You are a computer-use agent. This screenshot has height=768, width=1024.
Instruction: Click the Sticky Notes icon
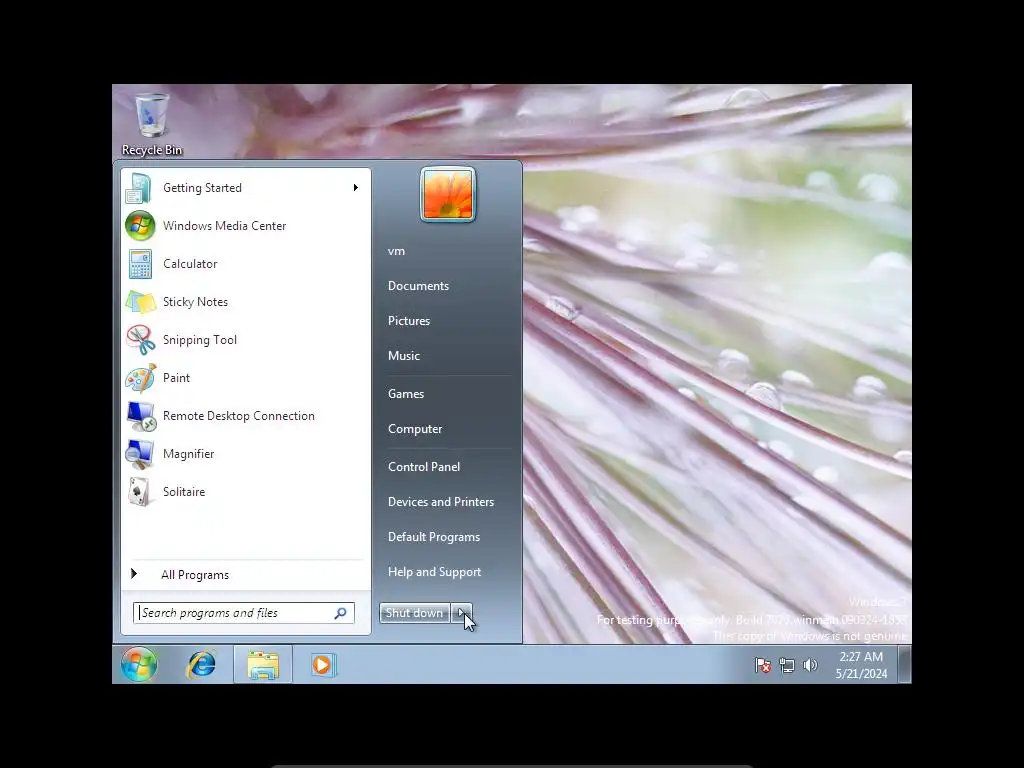[x=140, y=302]
